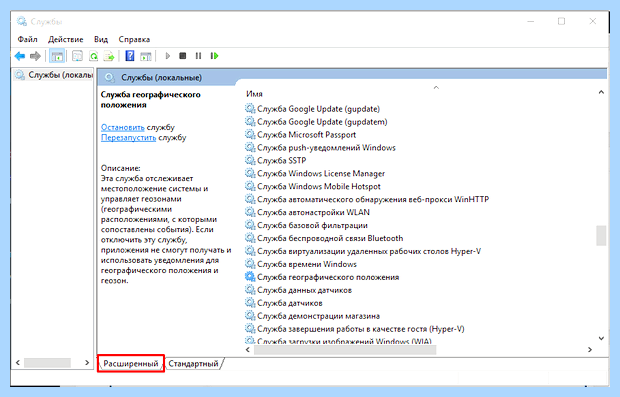The image size is (620, 397).
Task: Click tree pane horizontal scrollbar right arrow
Action: 87,362
